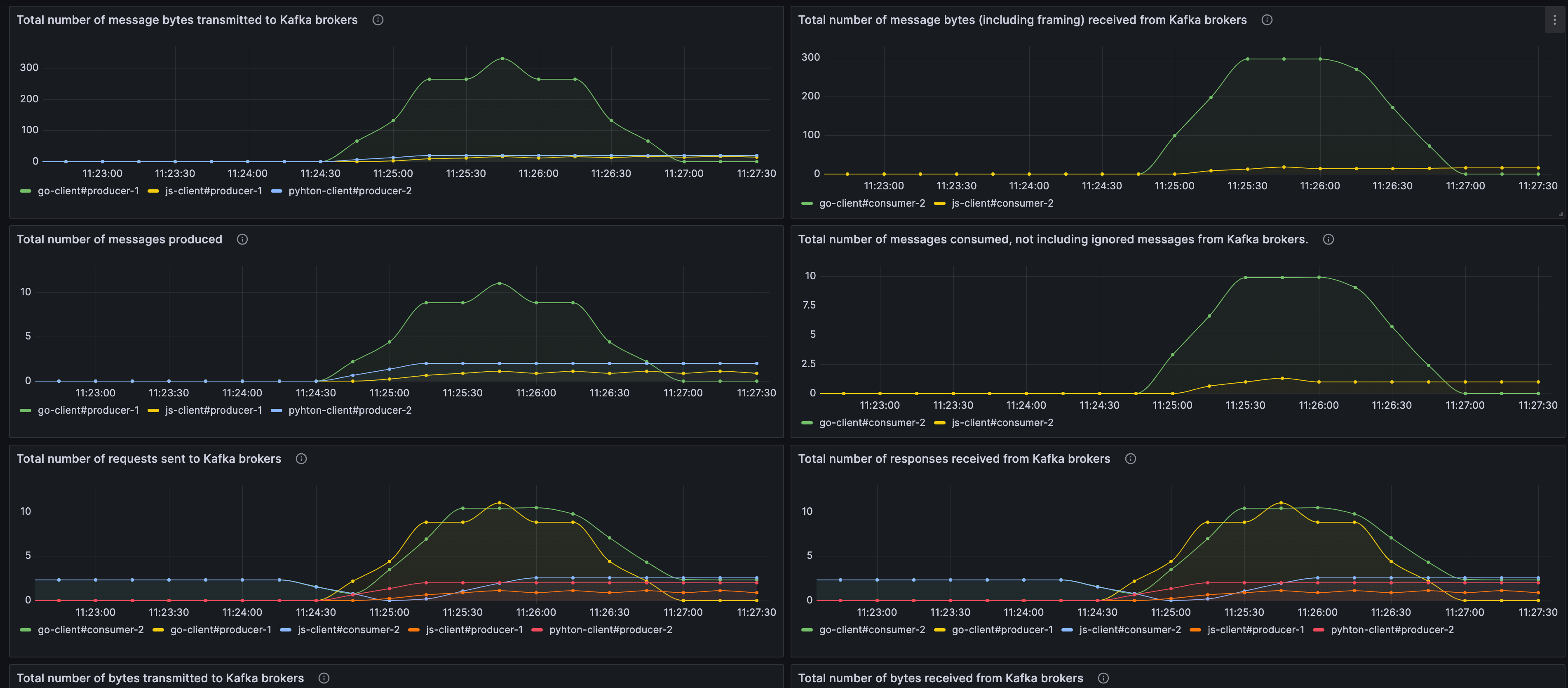Click info icon on responses received panel
This screenshot has width=1568, height=688.
click(1130, 459)
